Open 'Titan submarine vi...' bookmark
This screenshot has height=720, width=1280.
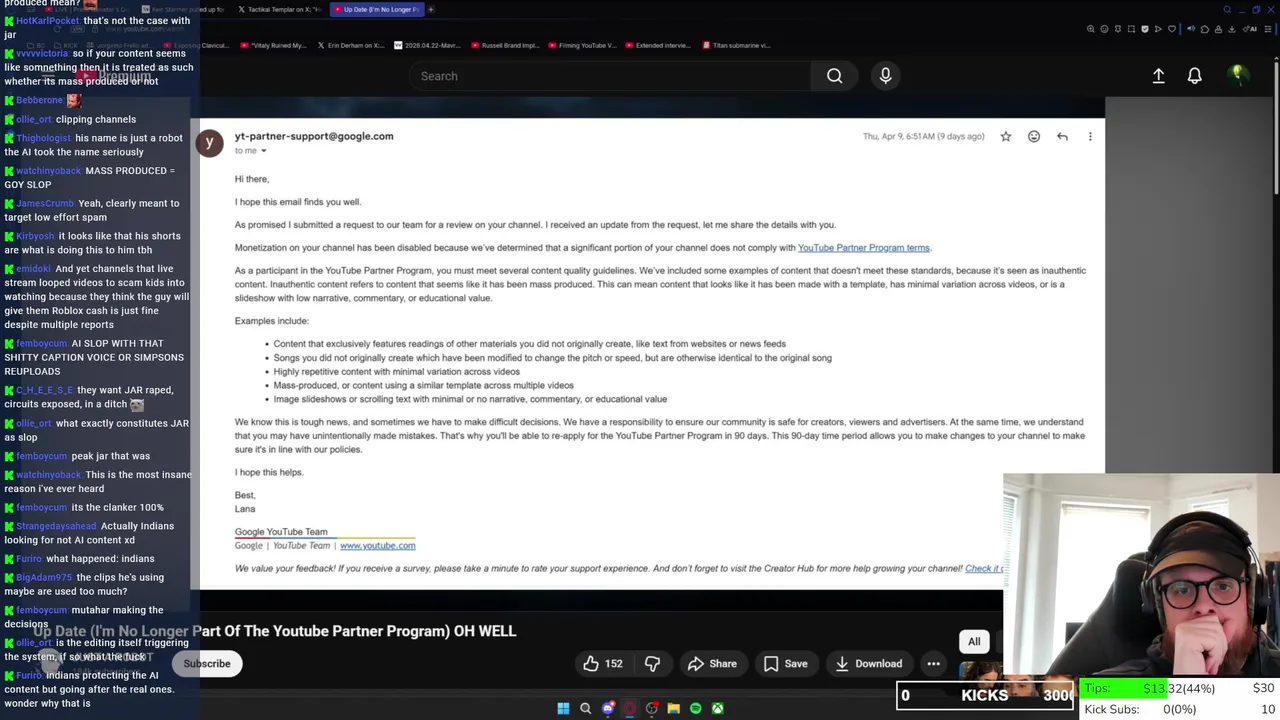(737, 45)
